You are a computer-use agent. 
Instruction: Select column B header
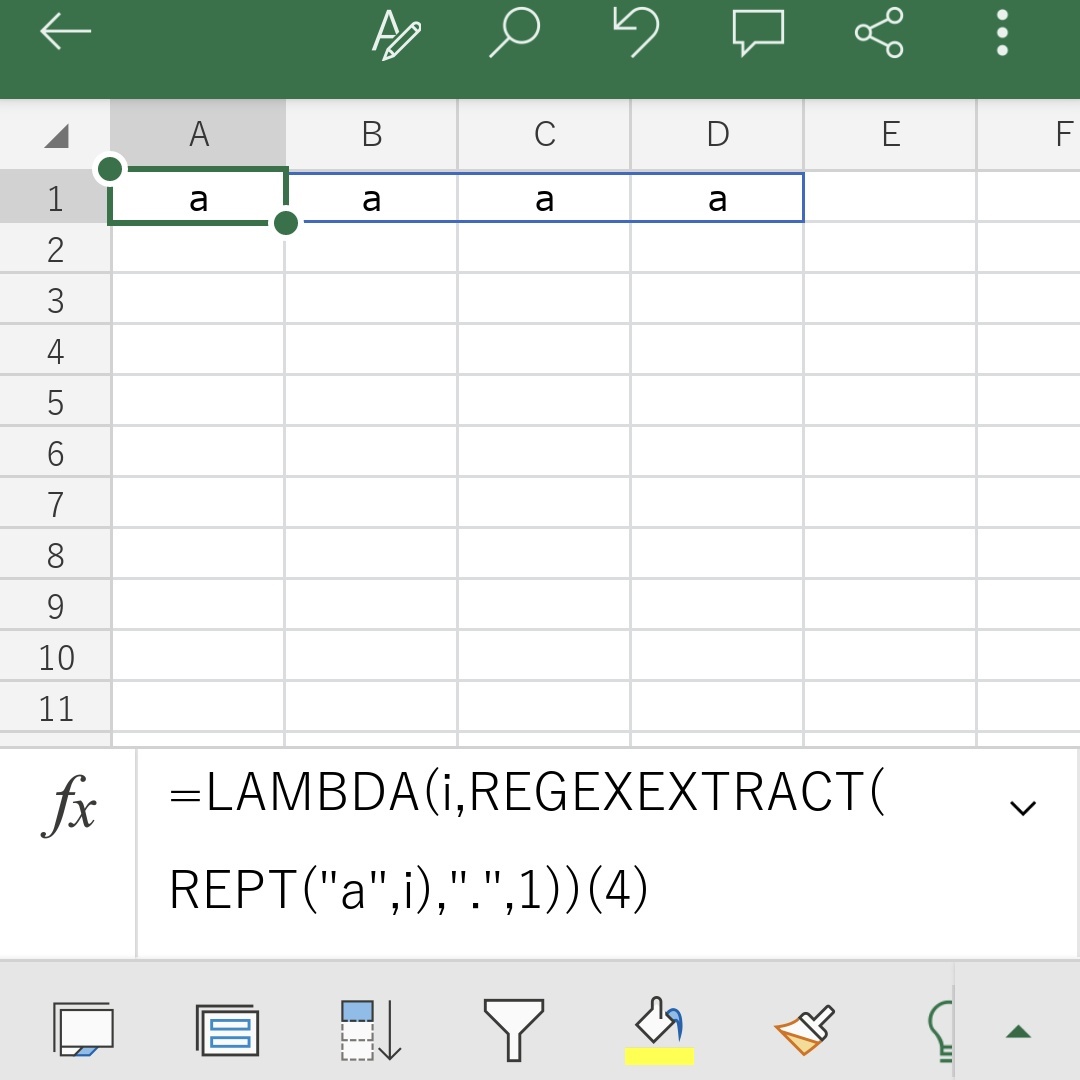click(x=372, y=134)
